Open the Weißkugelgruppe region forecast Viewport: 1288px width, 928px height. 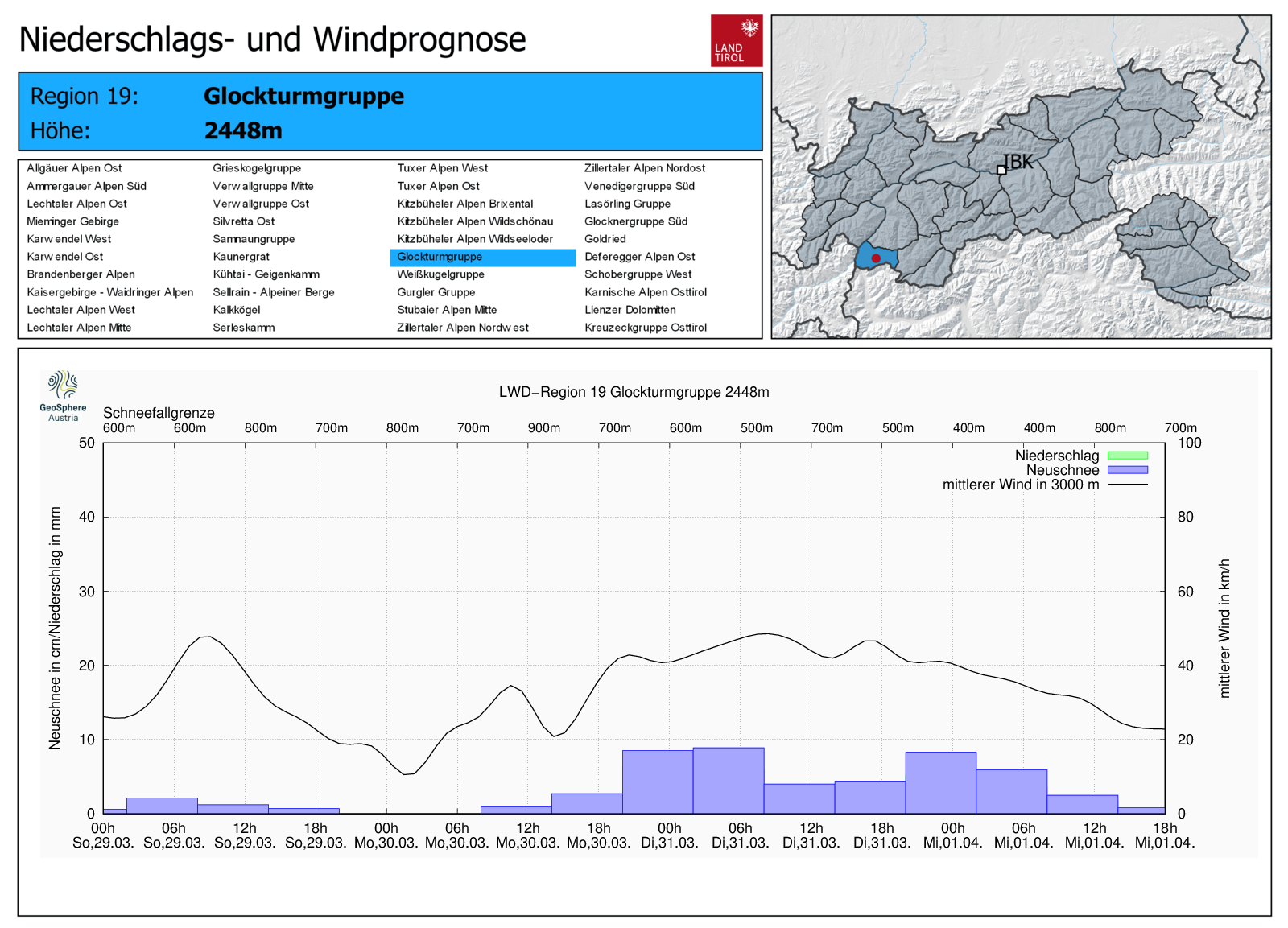point(440,274)
